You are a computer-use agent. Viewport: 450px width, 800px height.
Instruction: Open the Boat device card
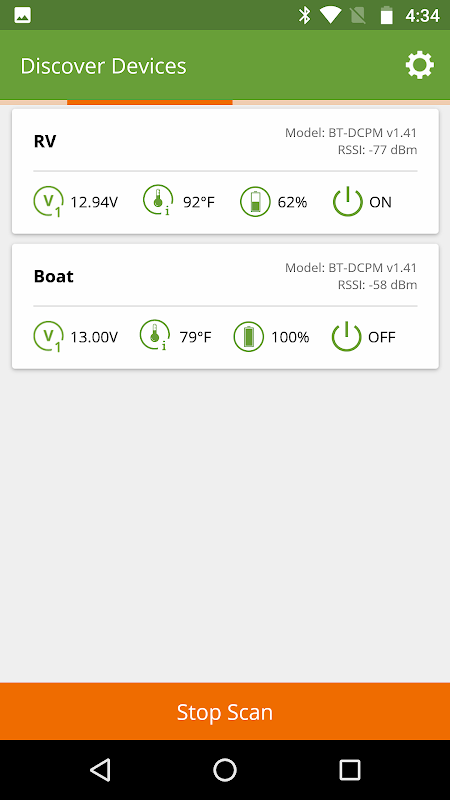coord(225,306)
